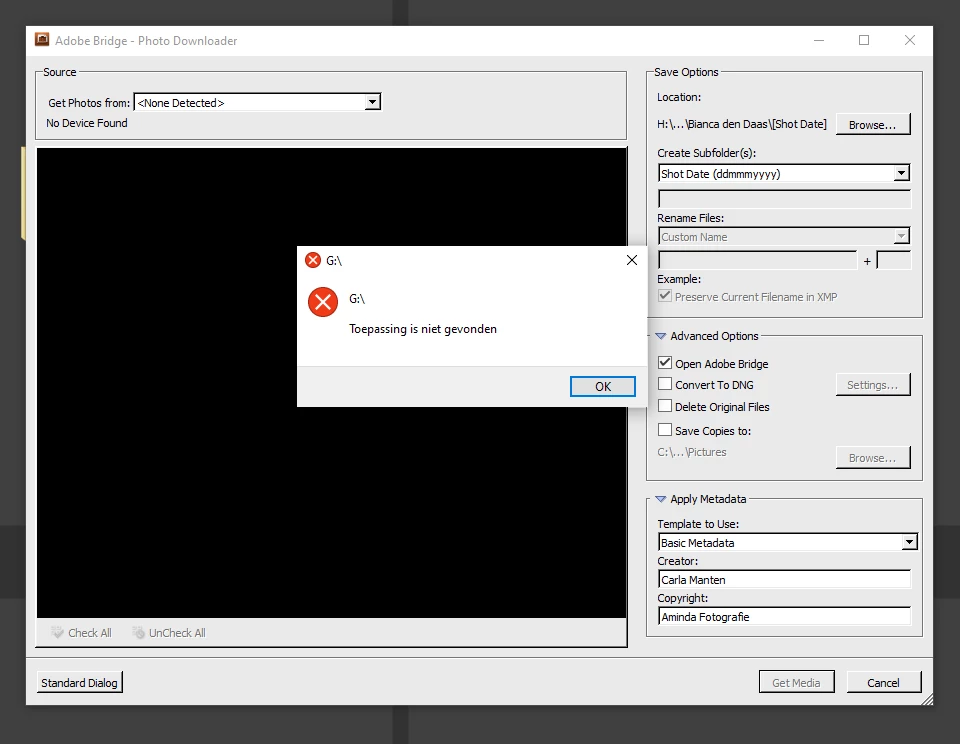
Task: Enable Save Copies to checkbox
Action: pos(665,430)
